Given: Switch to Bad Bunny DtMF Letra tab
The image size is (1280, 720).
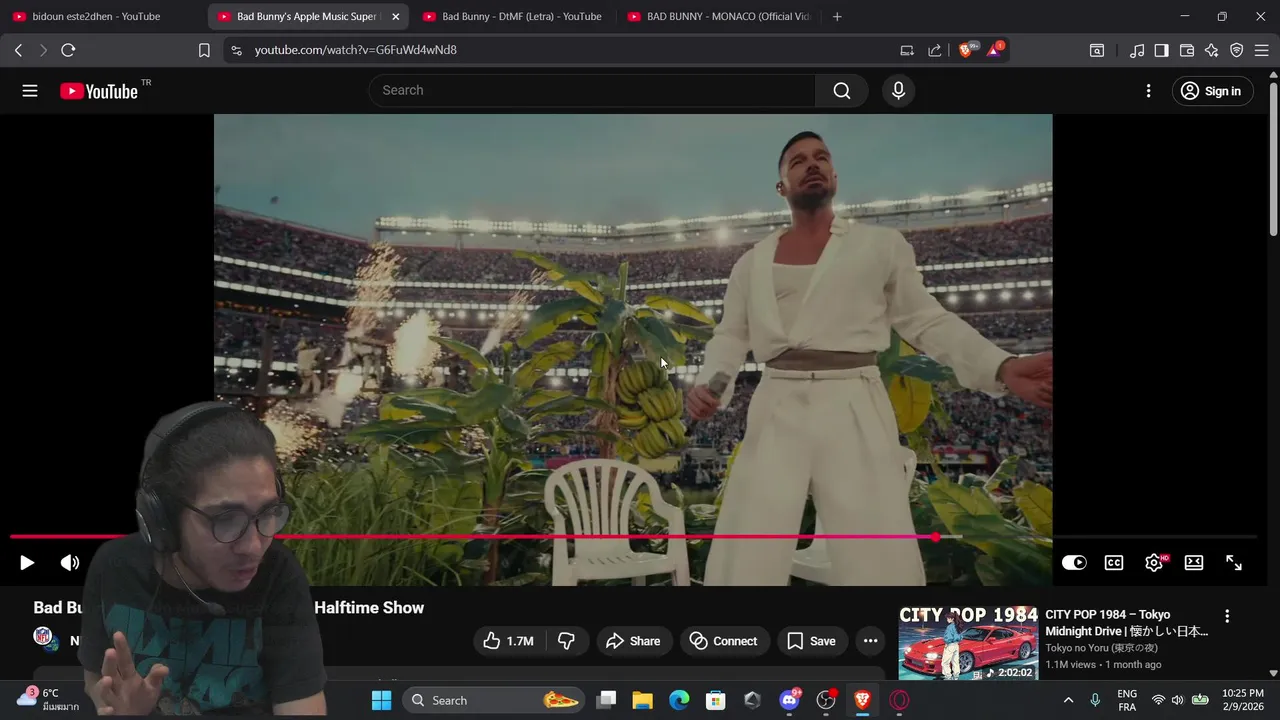Looking at the screenshot, I should coord(511,16).
